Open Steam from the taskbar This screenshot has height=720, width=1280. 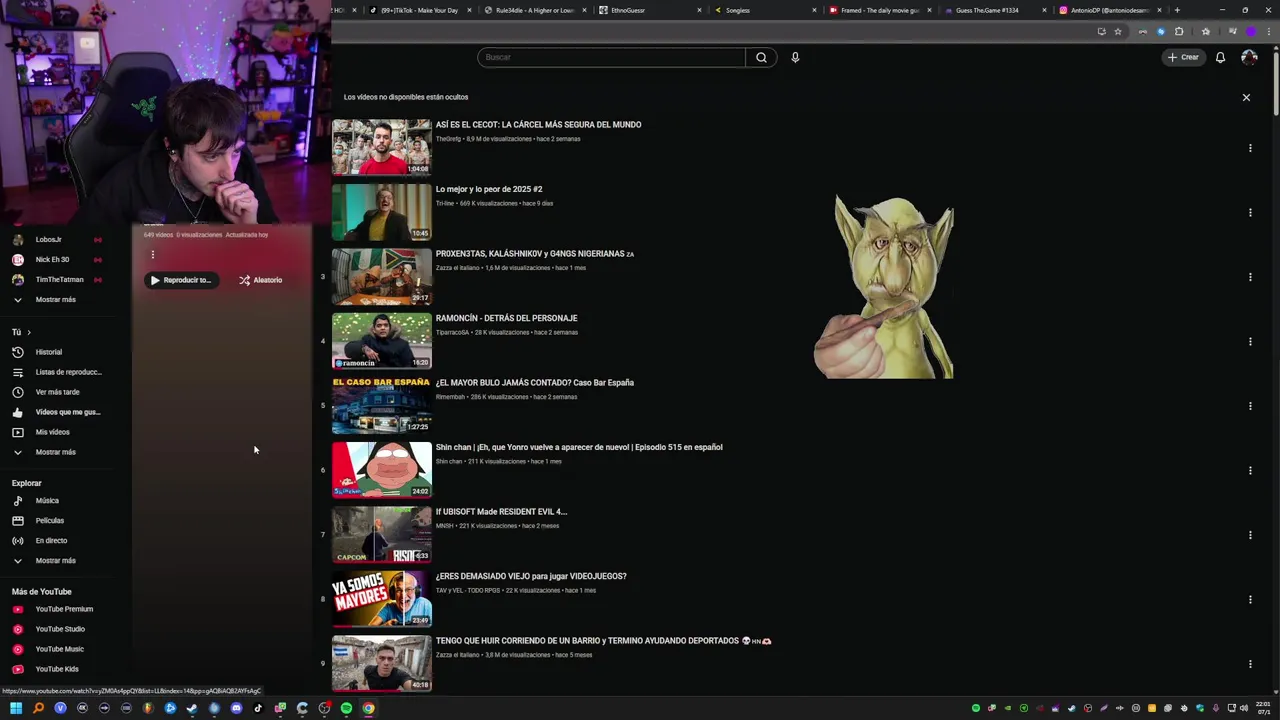coord(192,708)
